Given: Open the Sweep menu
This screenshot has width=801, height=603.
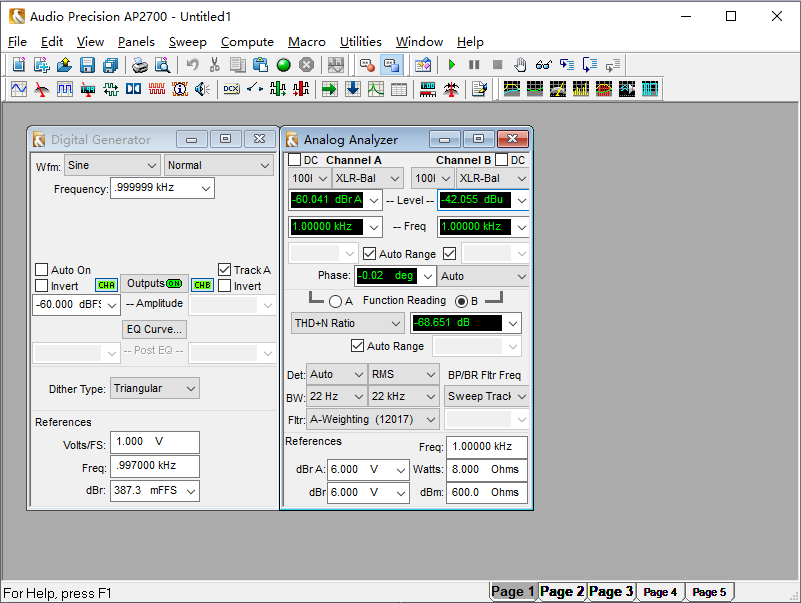Looking at the screenshot, I should coord(187,42).
